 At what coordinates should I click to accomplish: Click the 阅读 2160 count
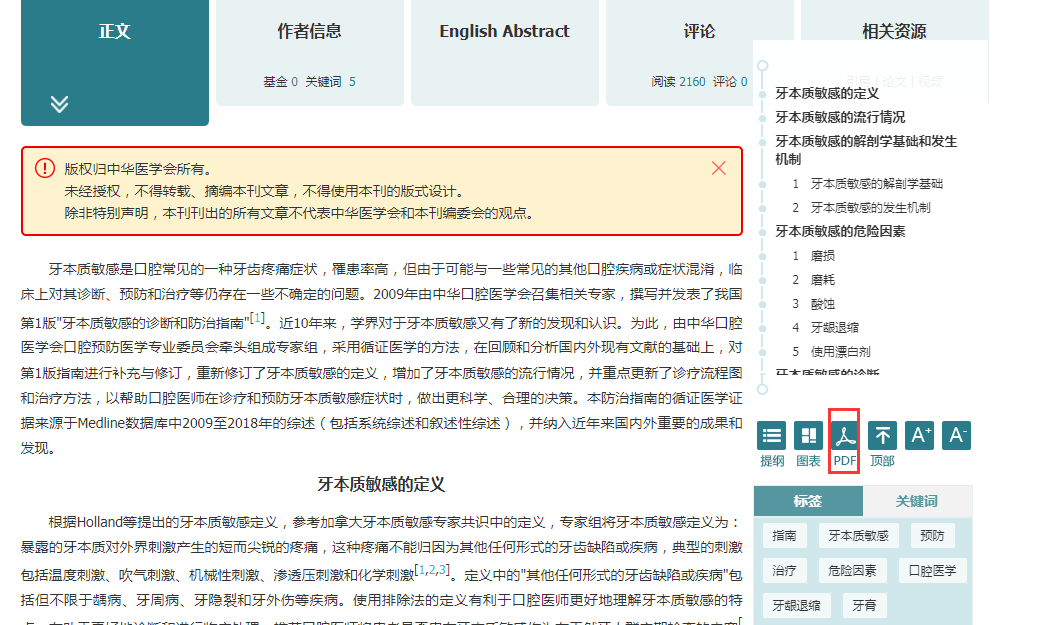pos(678,82)
